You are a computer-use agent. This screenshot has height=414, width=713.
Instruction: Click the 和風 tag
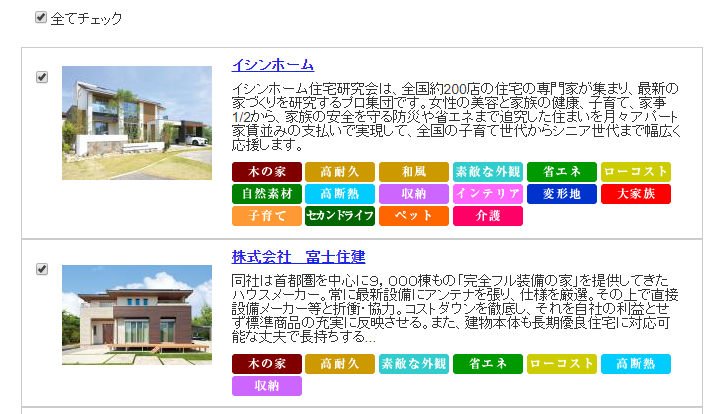414,172
